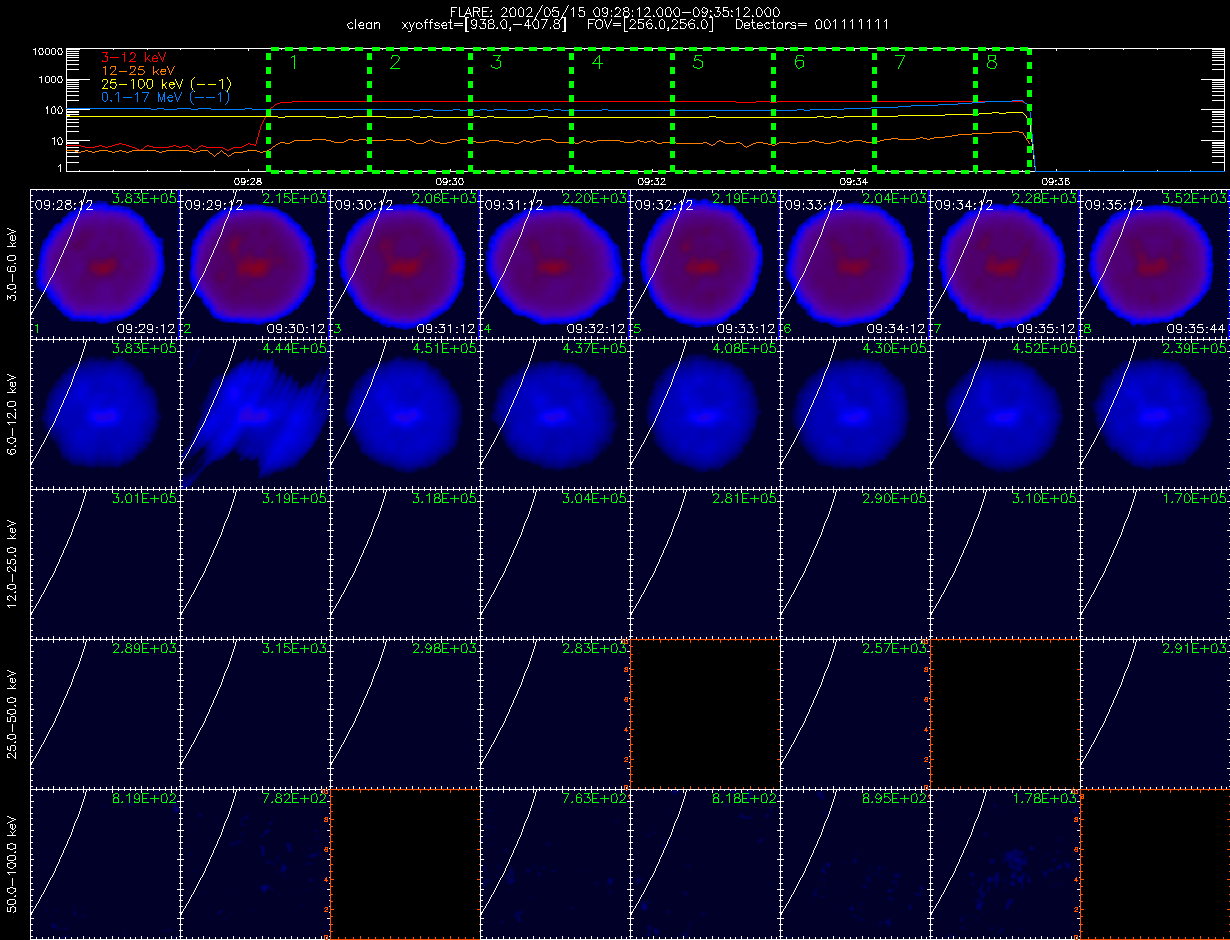Click the '25.0-50.0 keV' row label

tap(11, 714)
